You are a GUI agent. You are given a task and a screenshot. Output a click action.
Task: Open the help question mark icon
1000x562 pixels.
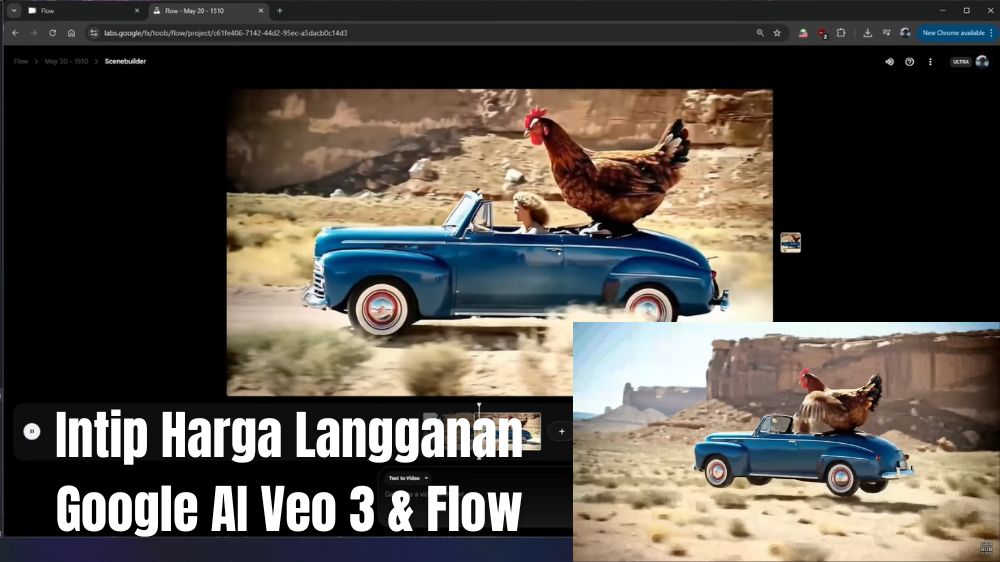point(909,61)
